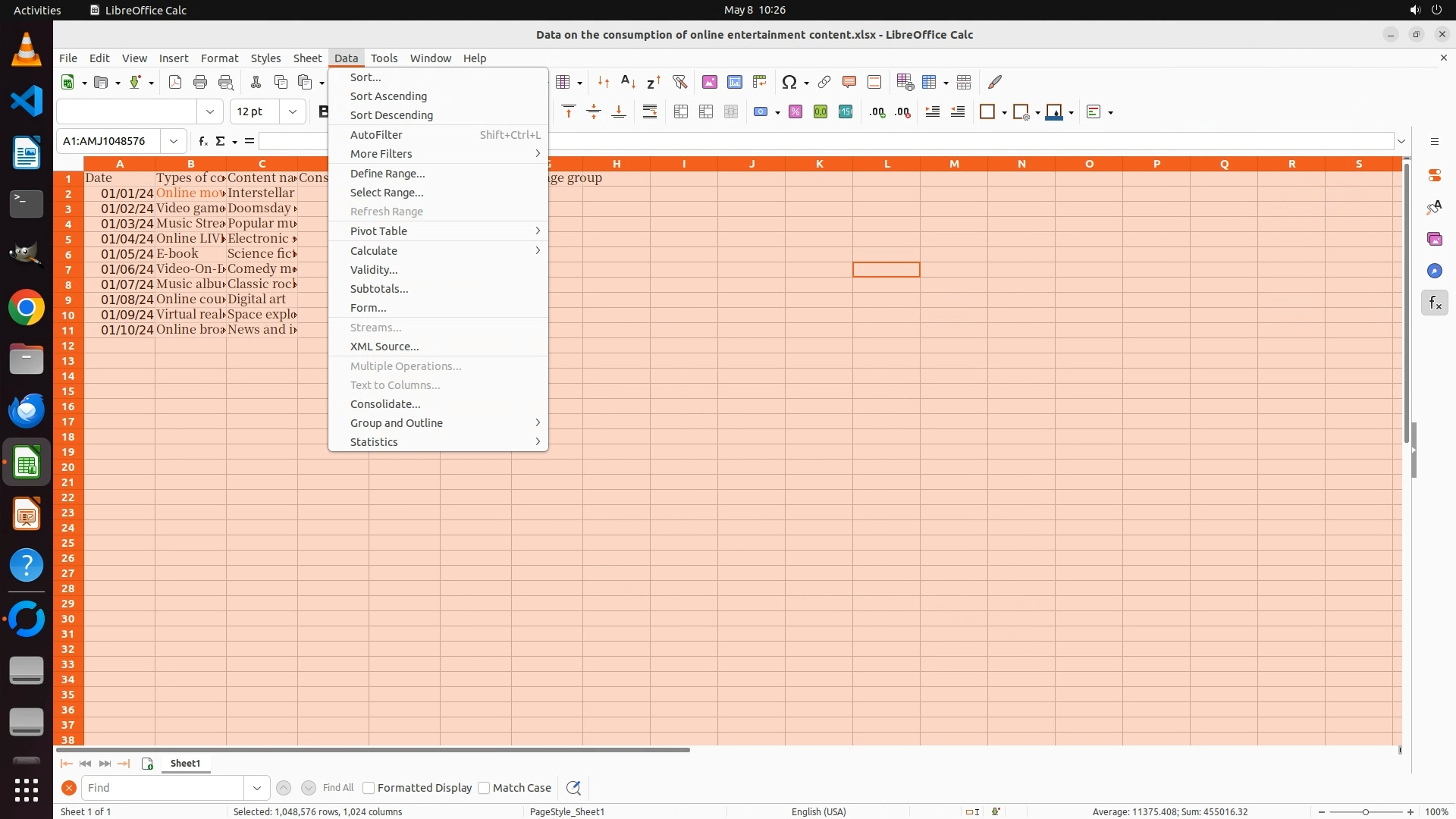
Task: Click the Wrap Text icon
Action: [650, 112]
